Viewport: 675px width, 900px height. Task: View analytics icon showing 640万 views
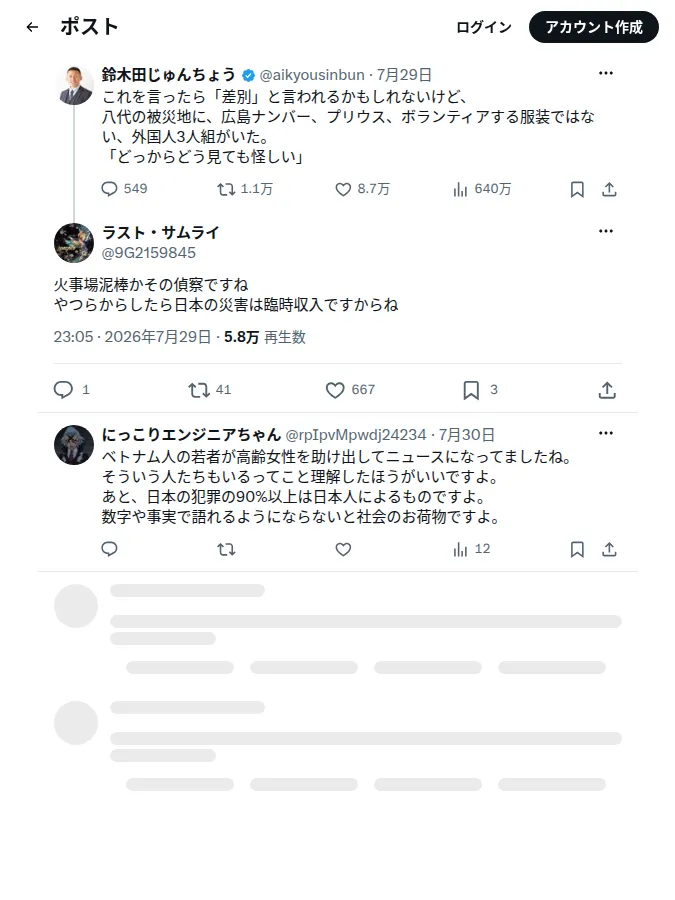point(460,189)
